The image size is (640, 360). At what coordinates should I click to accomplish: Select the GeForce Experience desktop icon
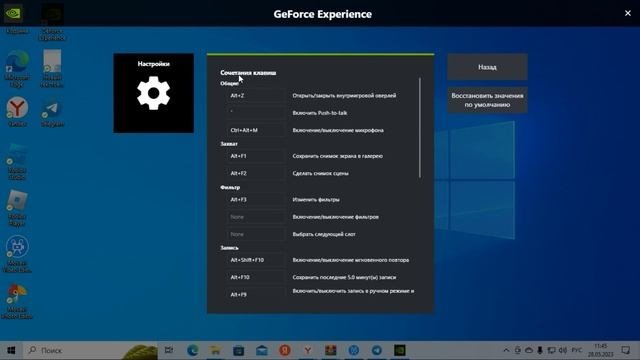[52, 21]
